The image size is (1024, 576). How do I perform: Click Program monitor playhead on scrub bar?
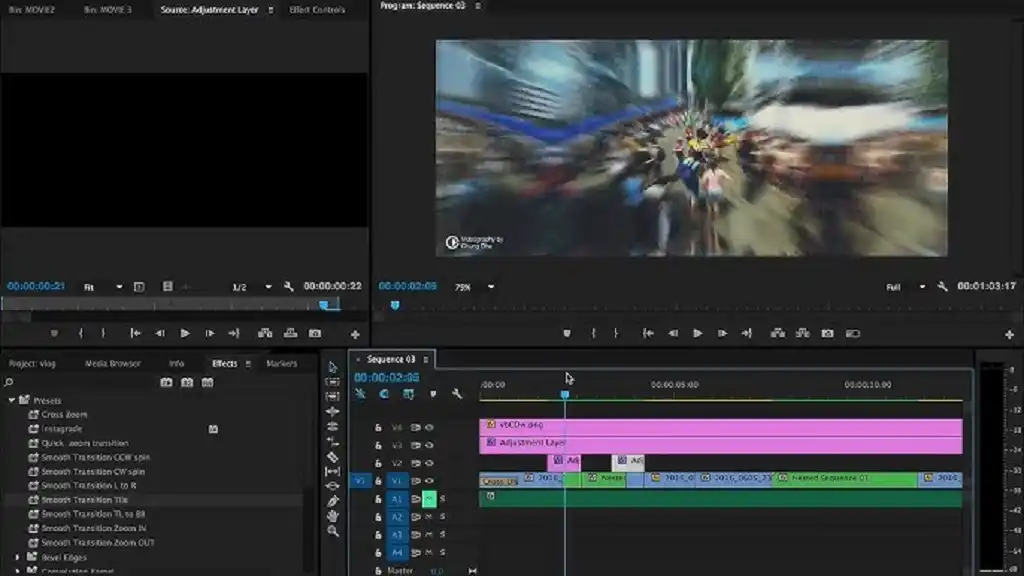coord(394,305)
